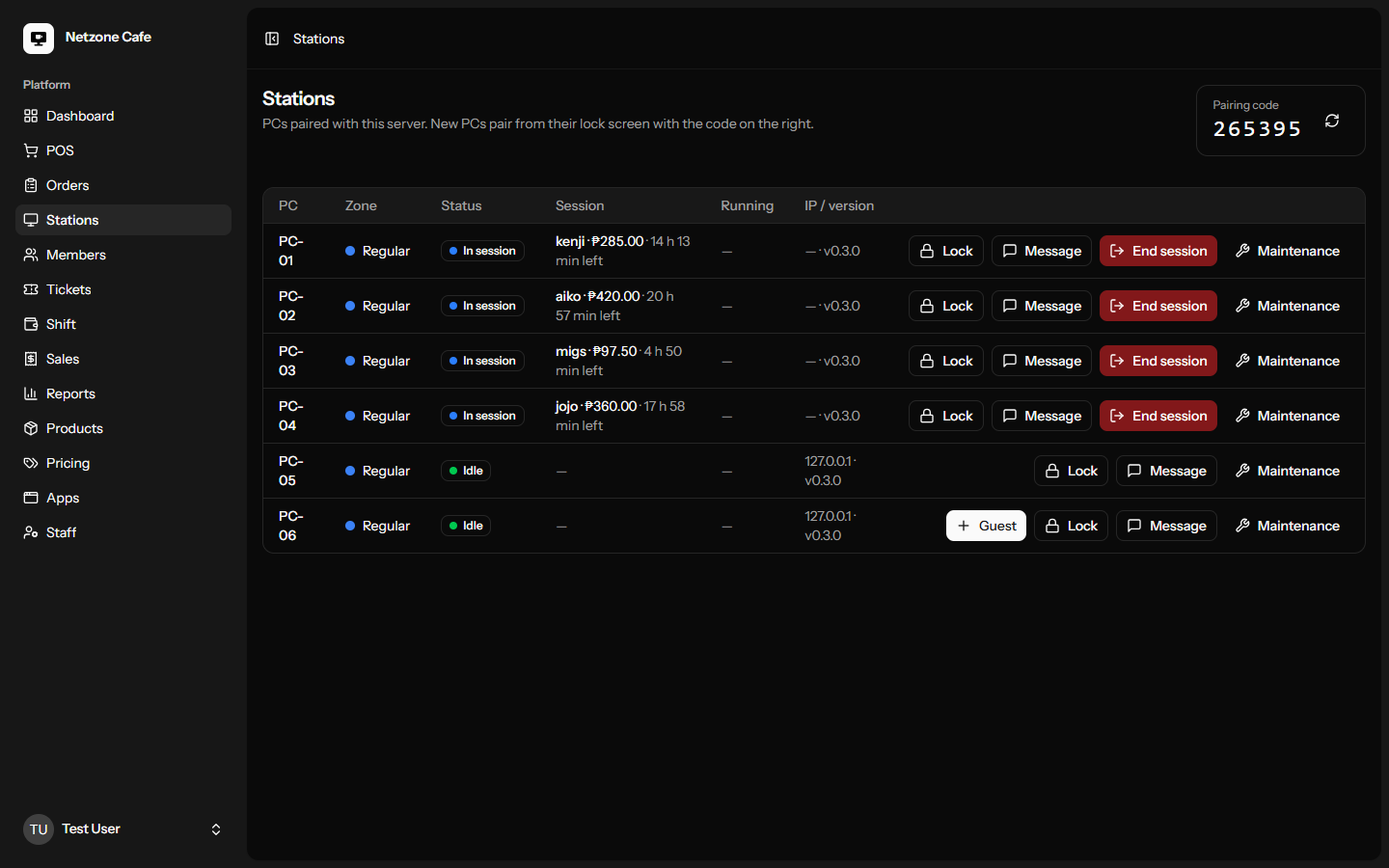Expand the Test User account menu

coord(123,829)
